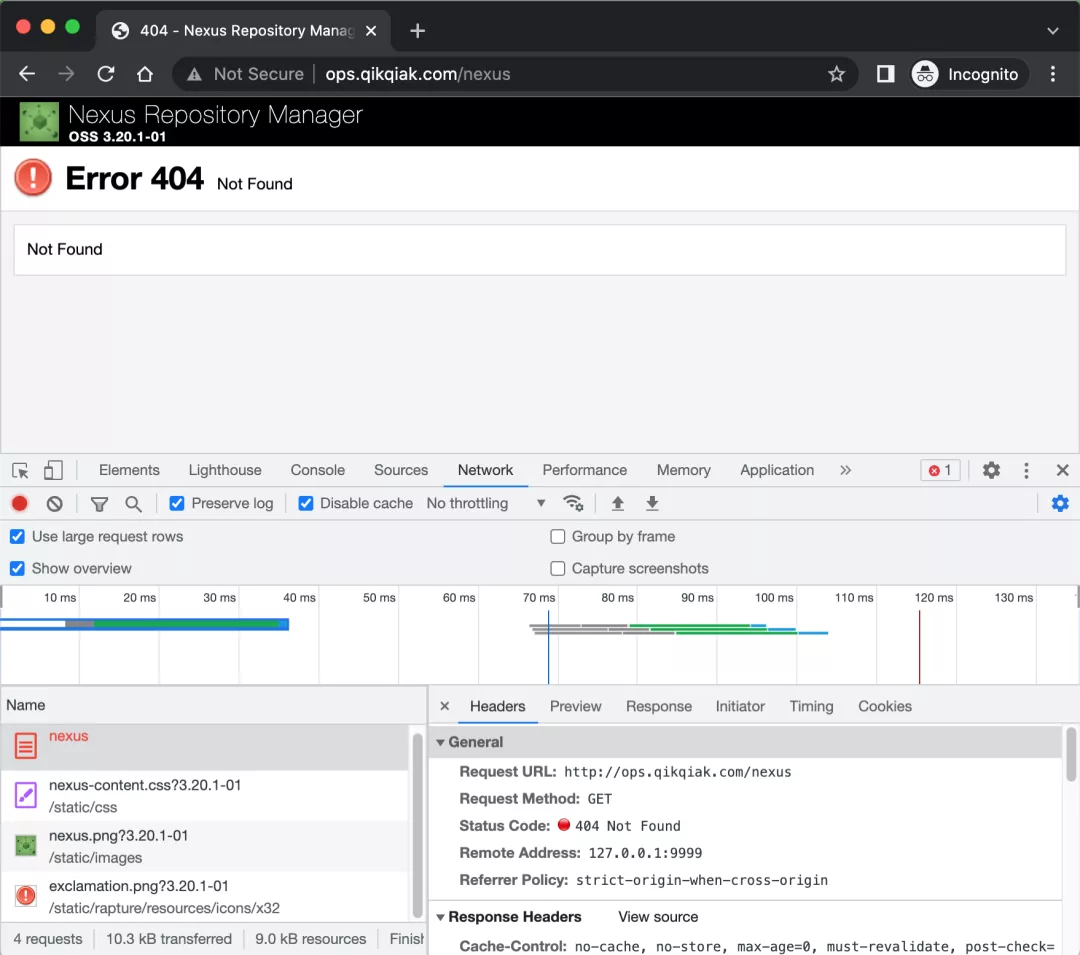Uncheck the Preserve log checkbox
This screenshot has width=1080, height=955.
click(177, 504)
